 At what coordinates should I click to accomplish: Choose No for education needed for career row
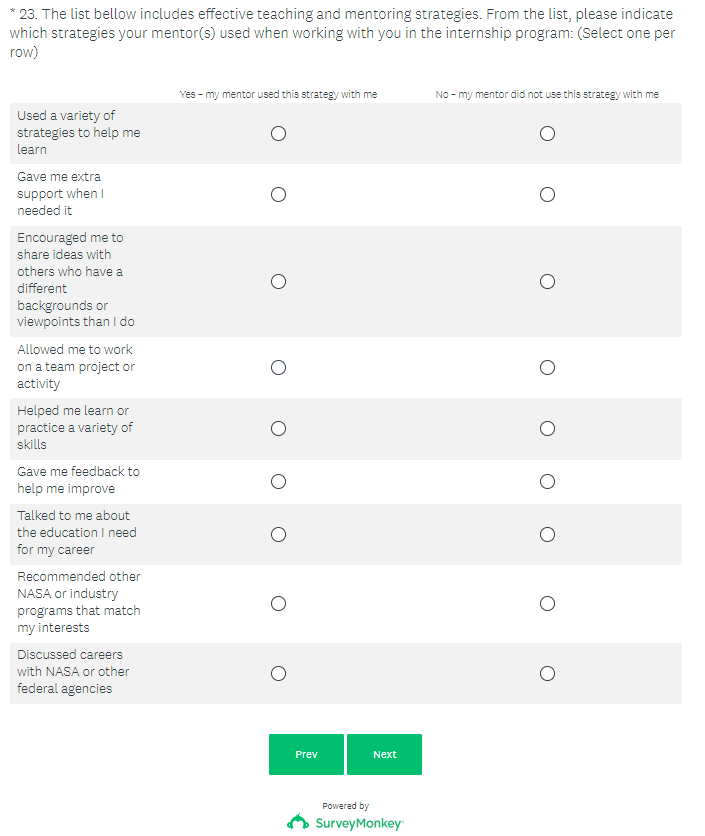pyautogui.click(x=547, y=534)
